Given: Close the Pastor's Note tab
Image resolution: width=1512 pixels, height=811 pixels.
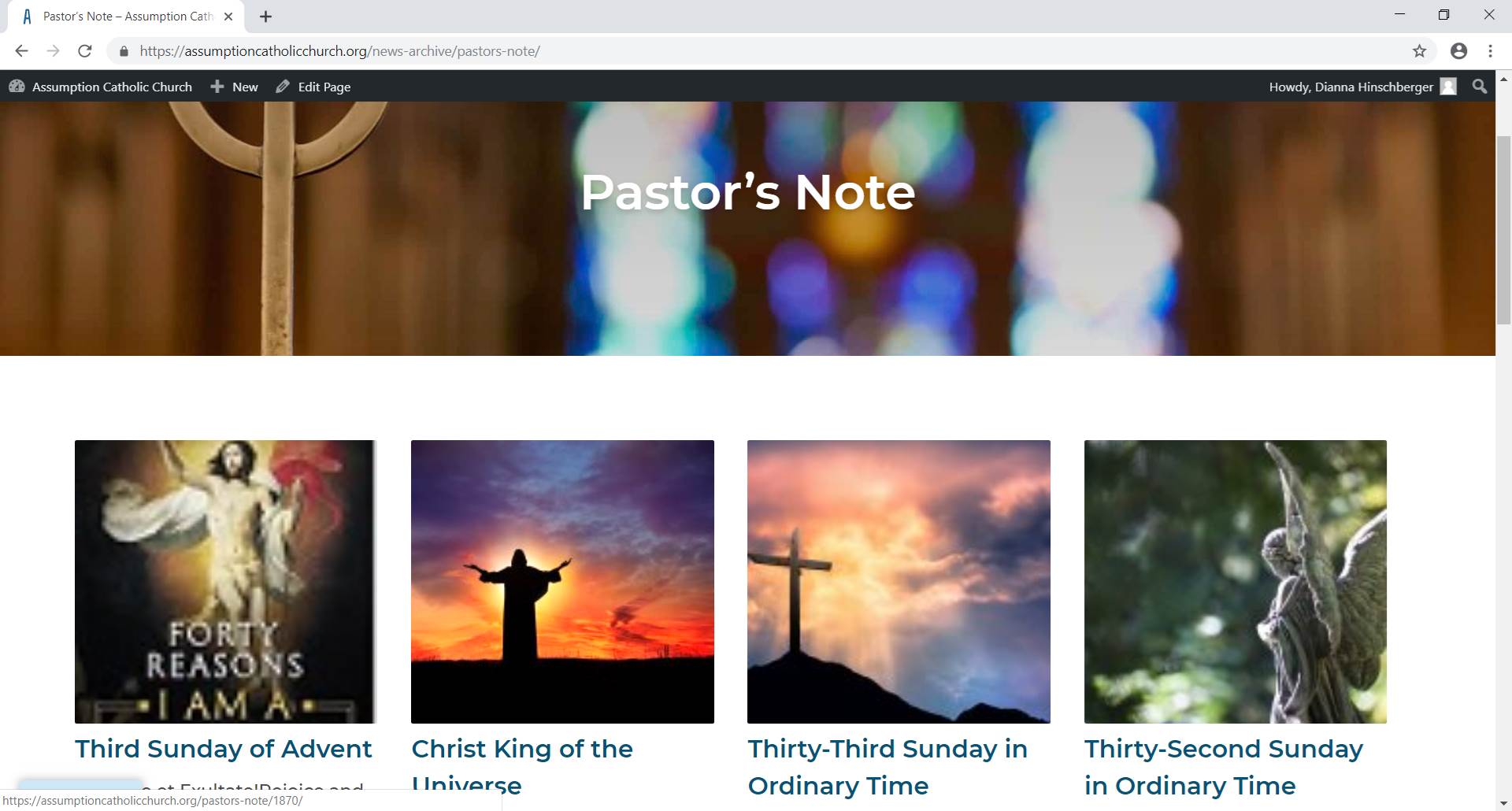Looking at the screenshot, I should pos(228,17).
